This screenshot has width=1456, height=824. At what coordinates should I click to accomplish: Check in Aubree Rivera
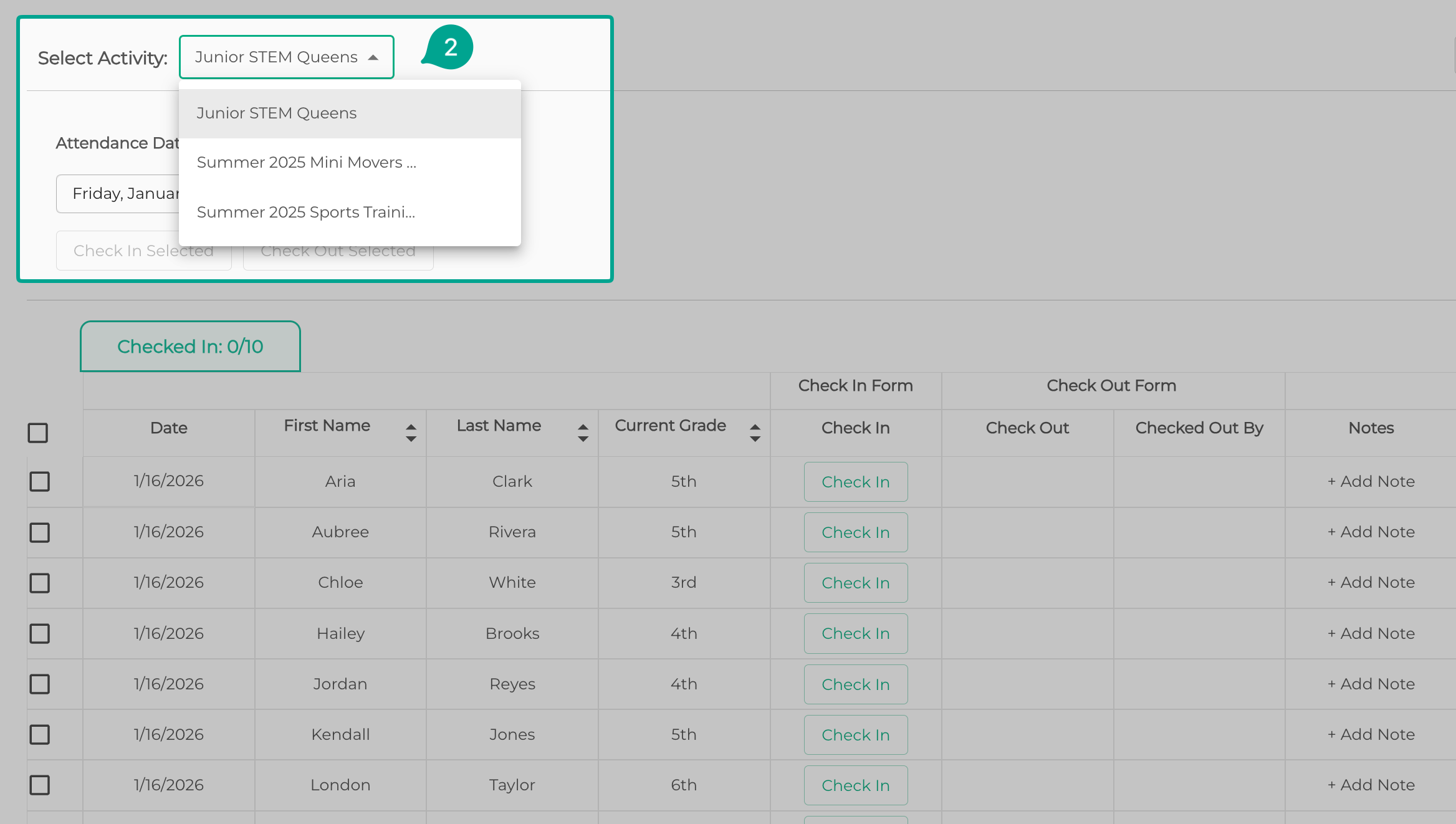tap(855, 532)
